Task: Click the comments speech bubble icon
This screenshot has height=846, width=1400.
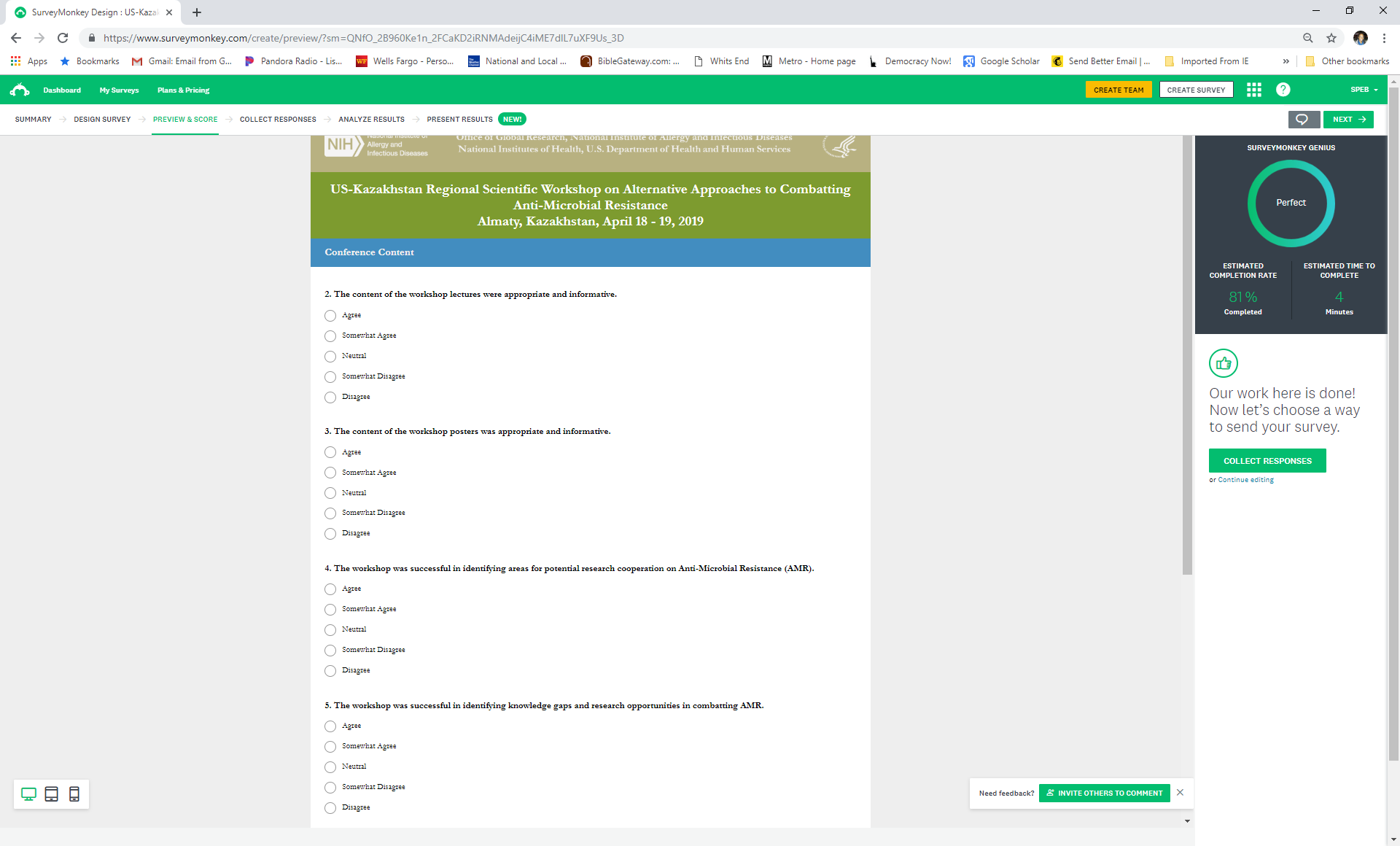Action: (x=1303, y=120)
